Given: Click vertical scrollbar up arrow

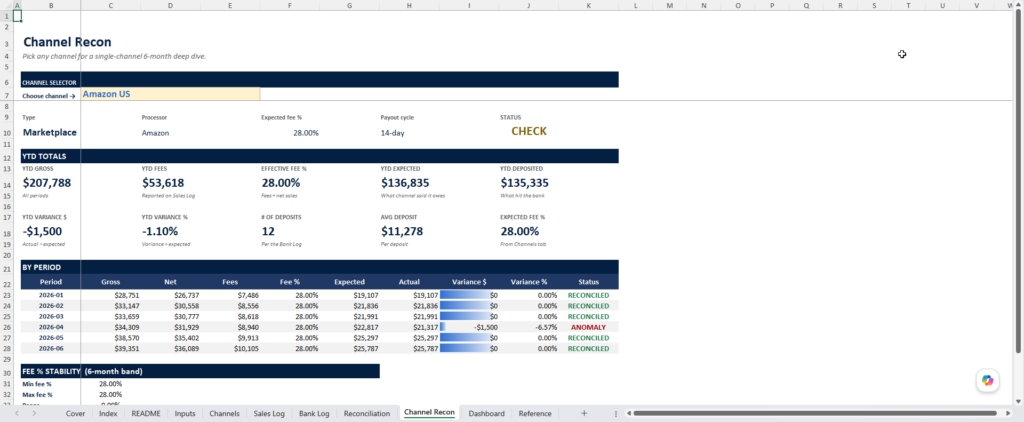Looking at the screenshot, I should click(1019, 6).
